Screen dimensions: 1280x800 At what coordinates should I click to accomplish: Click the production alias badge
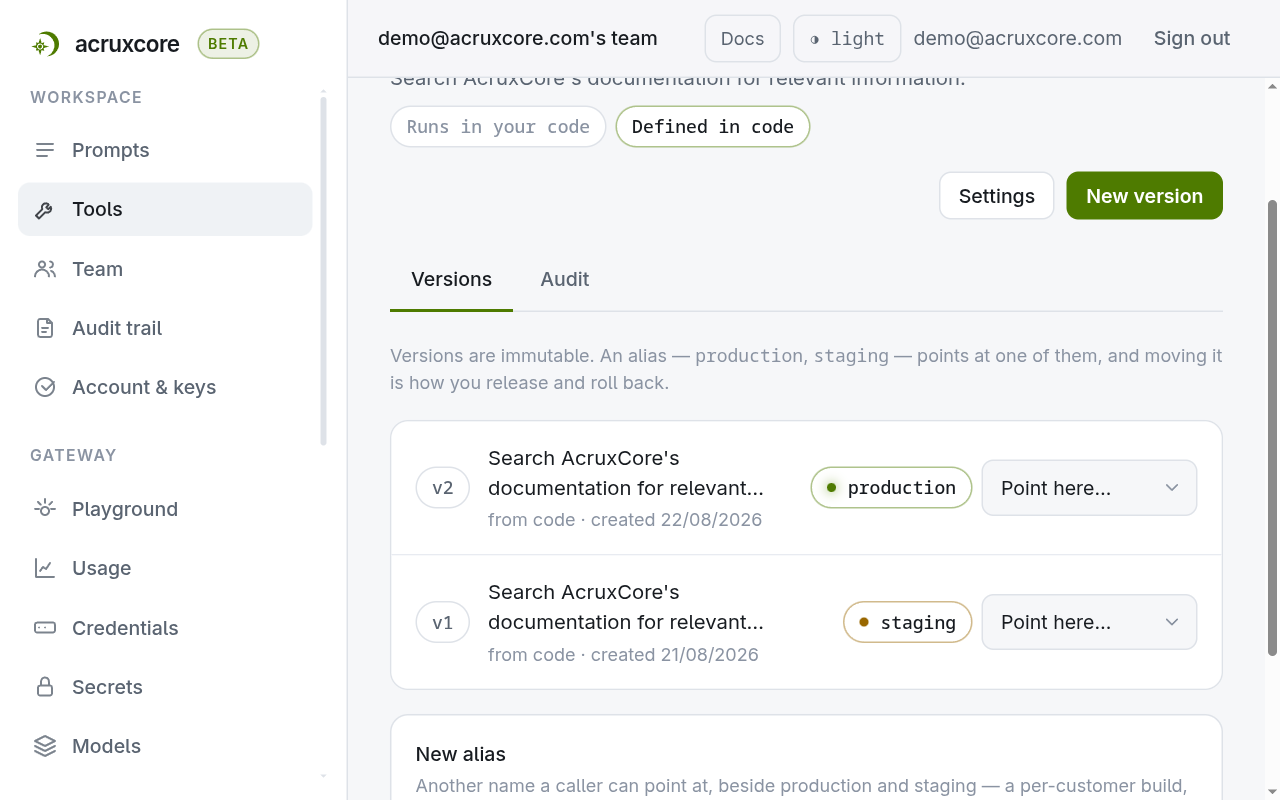(x=891, y=488)
